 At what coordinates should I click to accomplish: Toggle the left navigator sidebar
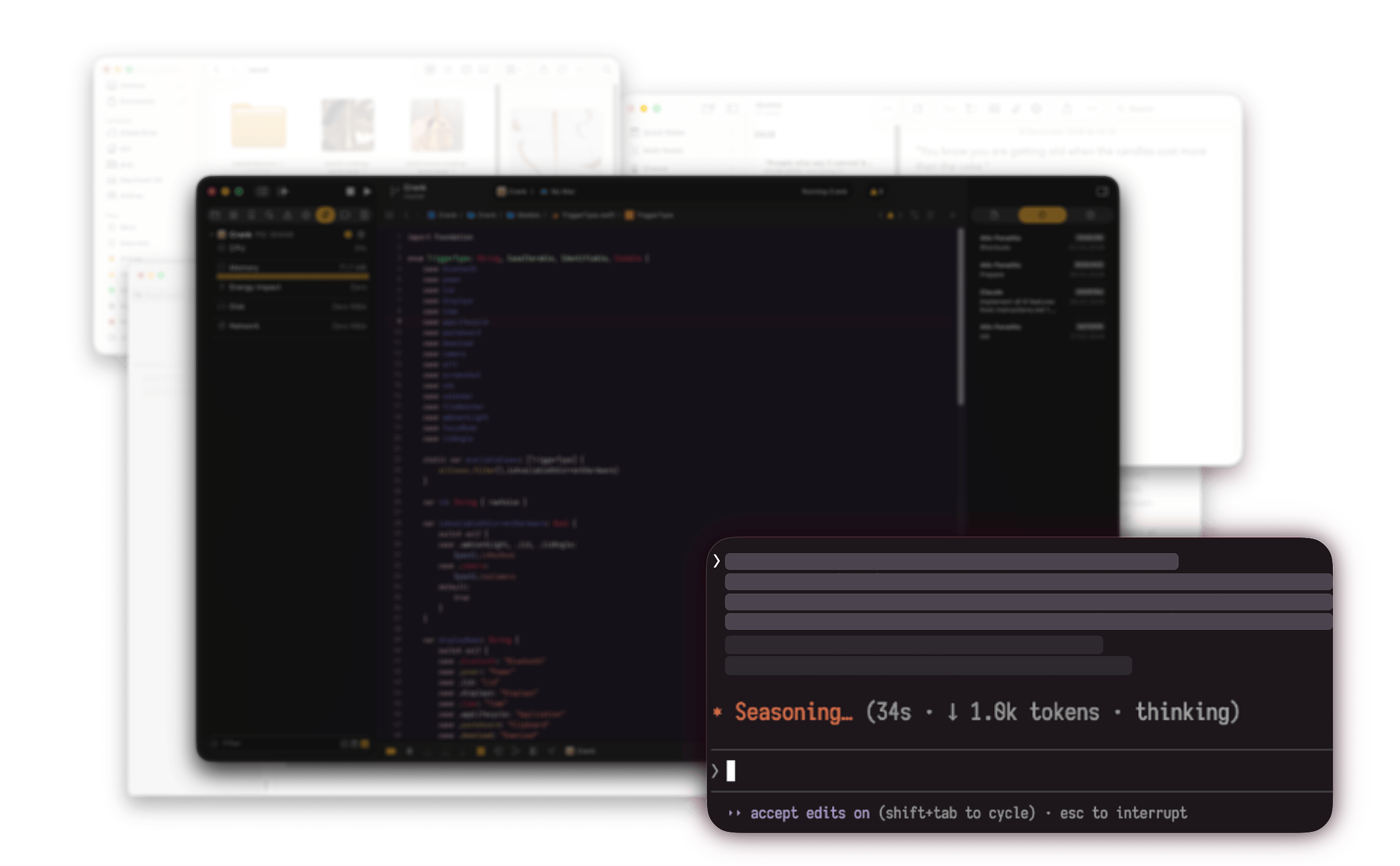[262, 191]
